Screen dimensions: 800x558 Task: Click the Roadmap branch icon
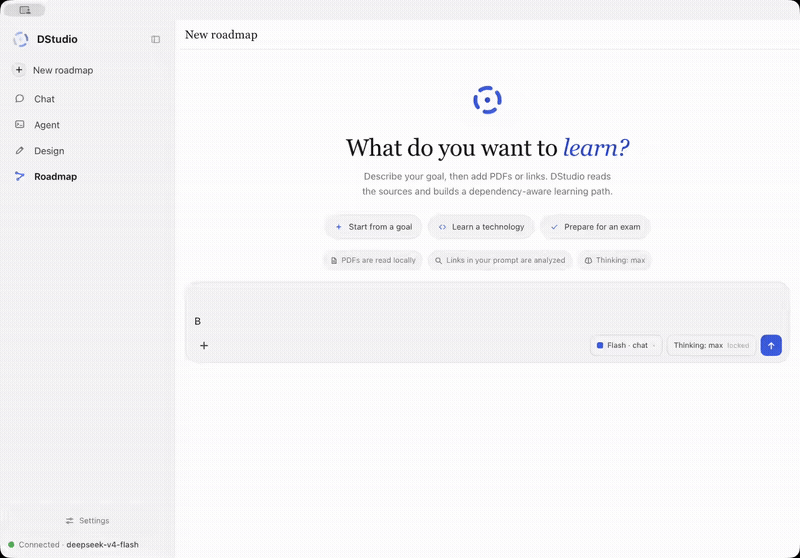pyautogui.click(x=19, y=176)
